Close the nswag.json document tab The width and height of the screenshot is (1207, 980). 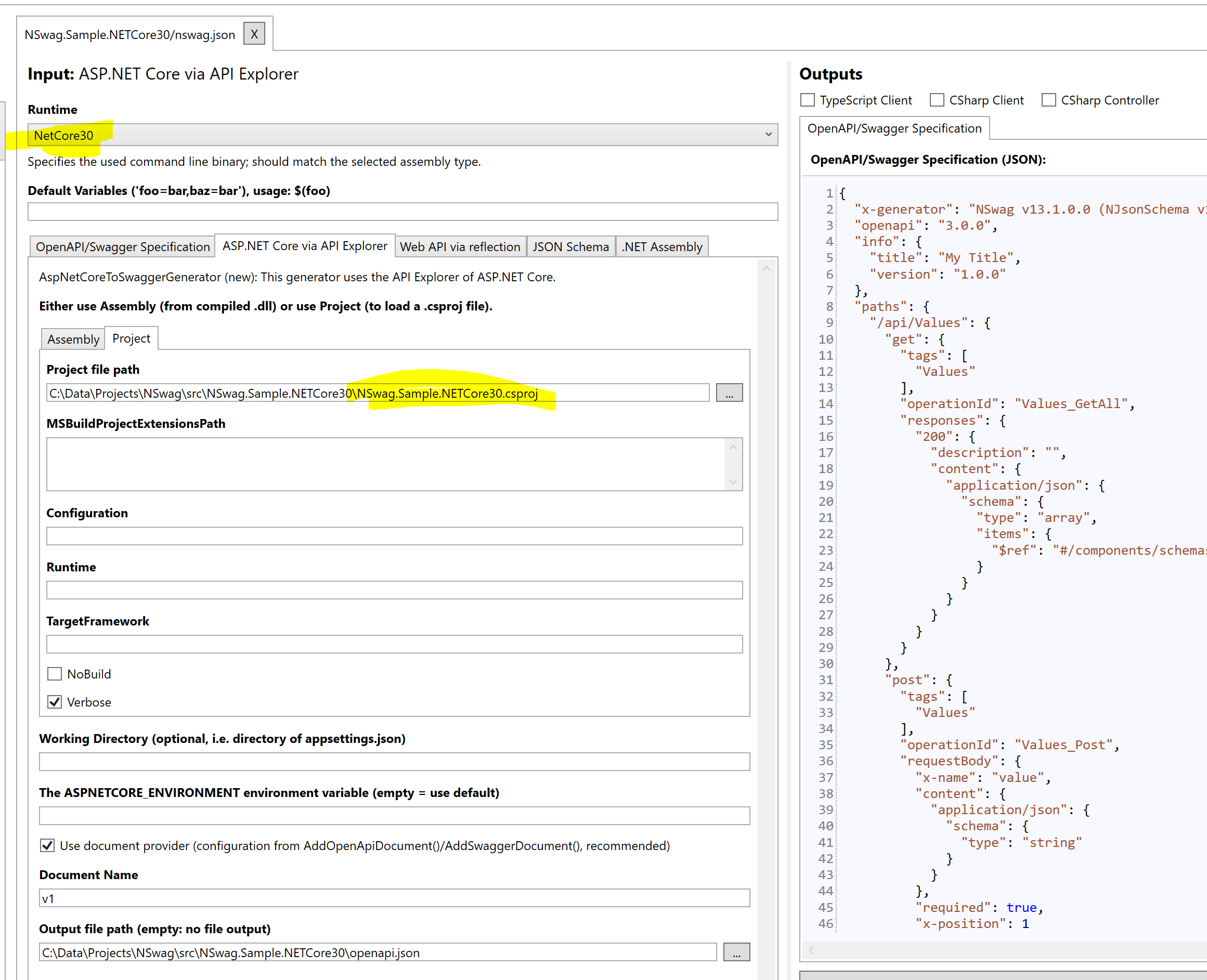point(254,33)
